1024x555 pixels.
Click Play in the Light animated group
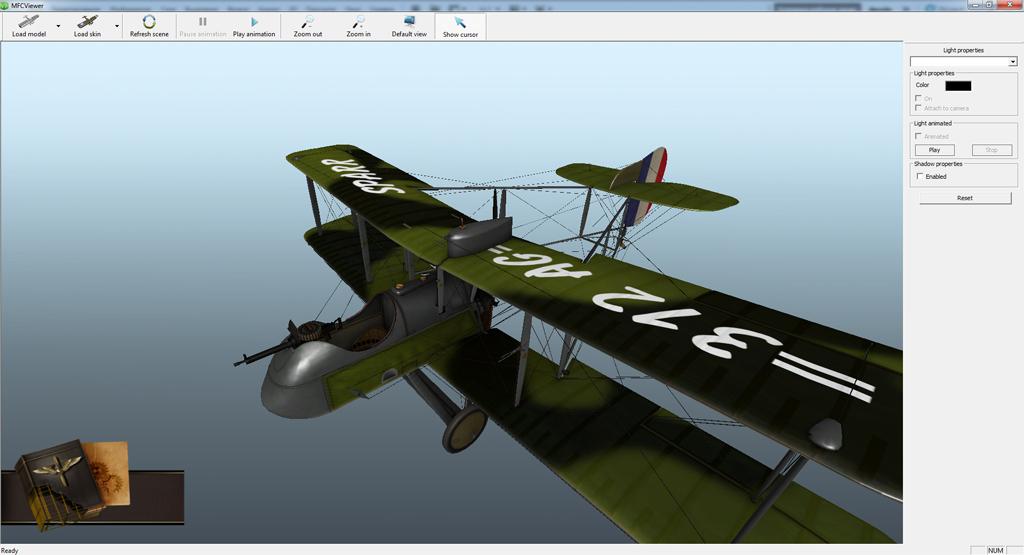[x=934, y=150]
